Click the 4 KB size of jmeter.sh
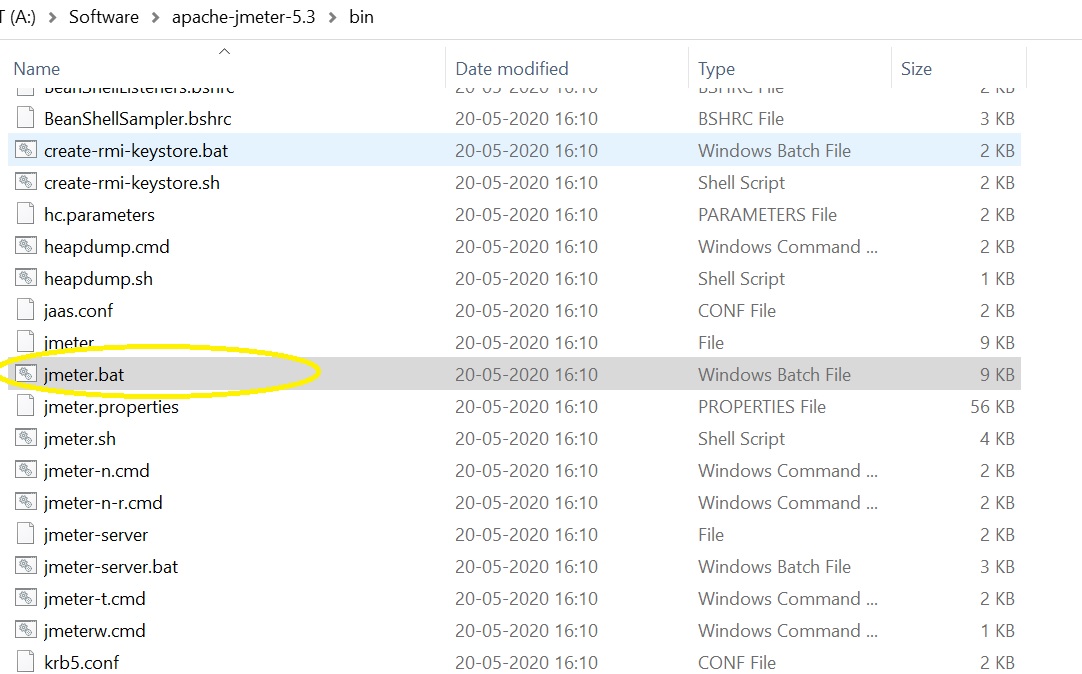 tap(997, 439)
